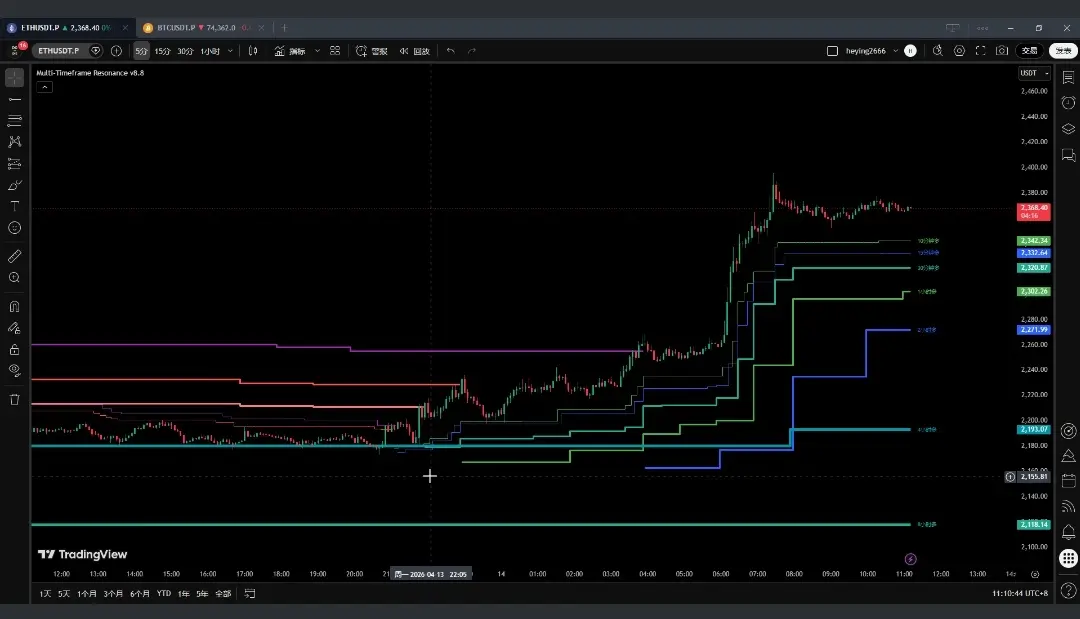This screenshot has width=1080, height=619.
Task: Open the main menu with notification badge
Action: tap(17, 50)
